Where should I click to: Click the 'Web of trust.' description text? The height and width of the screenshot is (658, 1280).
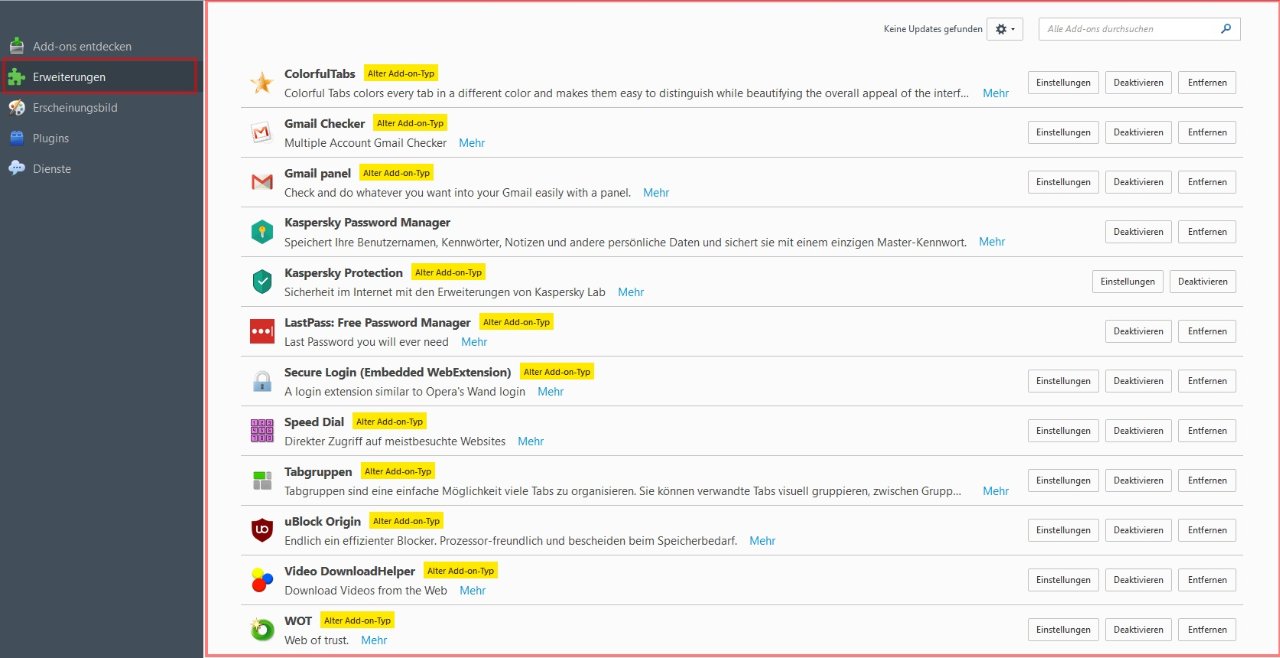(317, 640)
